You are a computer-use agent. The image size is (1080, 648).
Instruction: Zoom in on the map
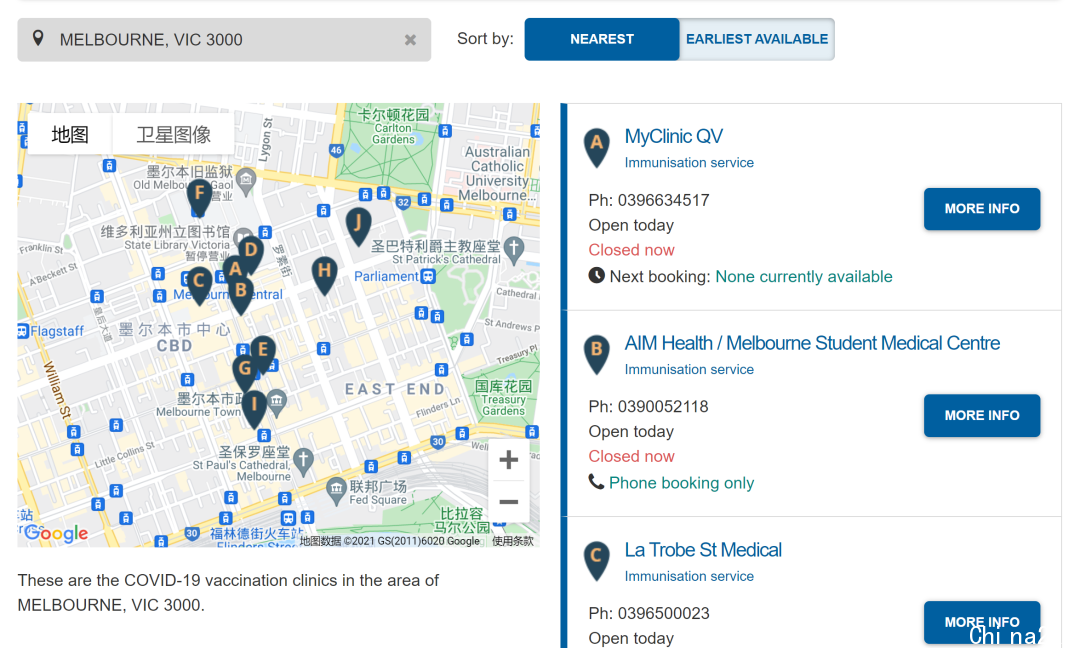pos(508,460)
